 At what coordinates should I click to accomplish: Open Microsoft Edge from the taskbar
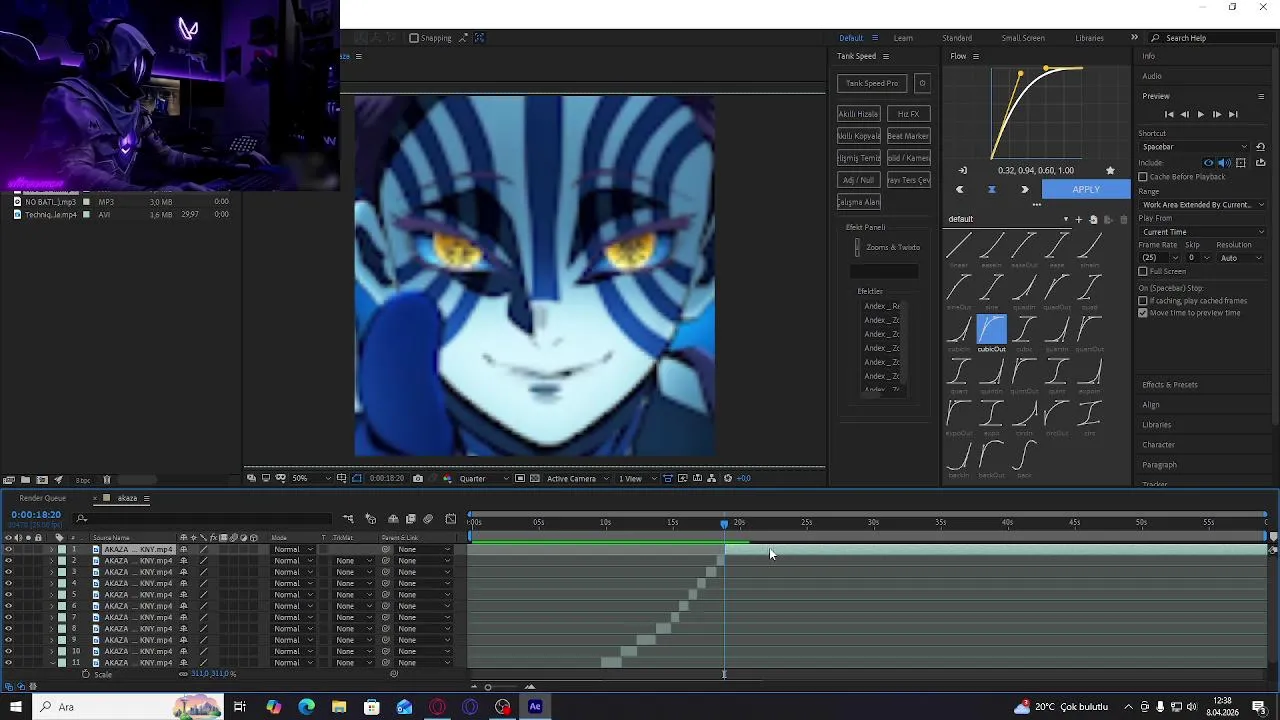point(306,707)
